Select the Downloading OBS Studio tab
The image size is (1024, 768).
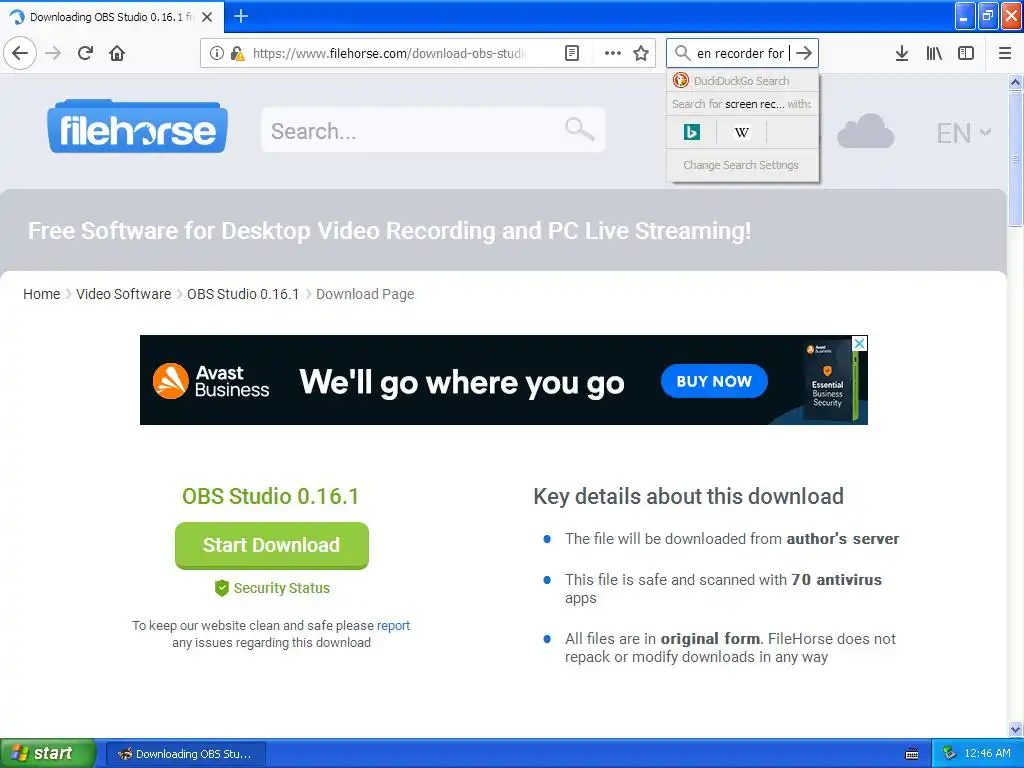pos(112,17)
